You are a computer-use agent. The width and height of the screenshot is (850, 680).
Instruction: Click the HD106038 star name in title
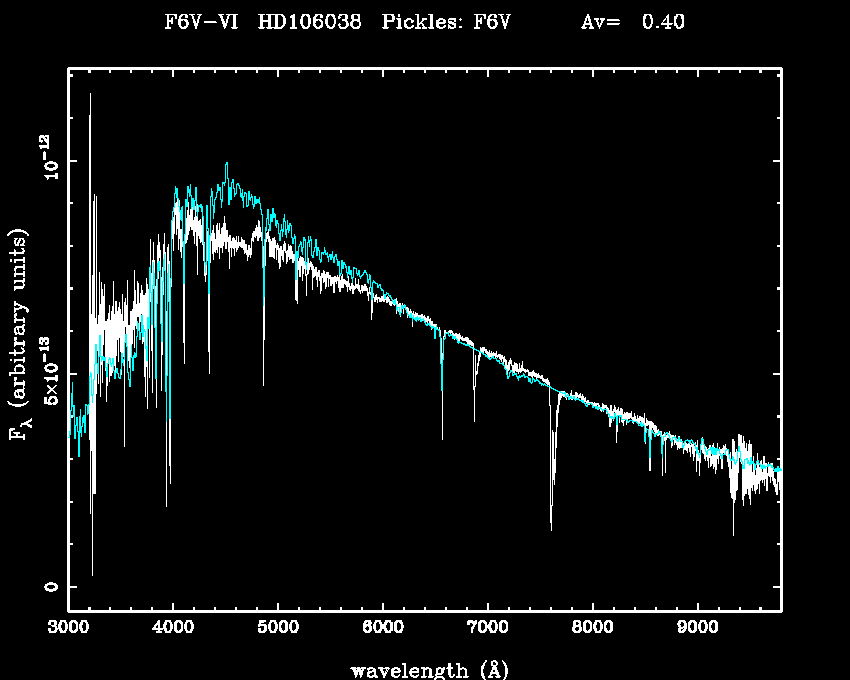coord(310,22)
